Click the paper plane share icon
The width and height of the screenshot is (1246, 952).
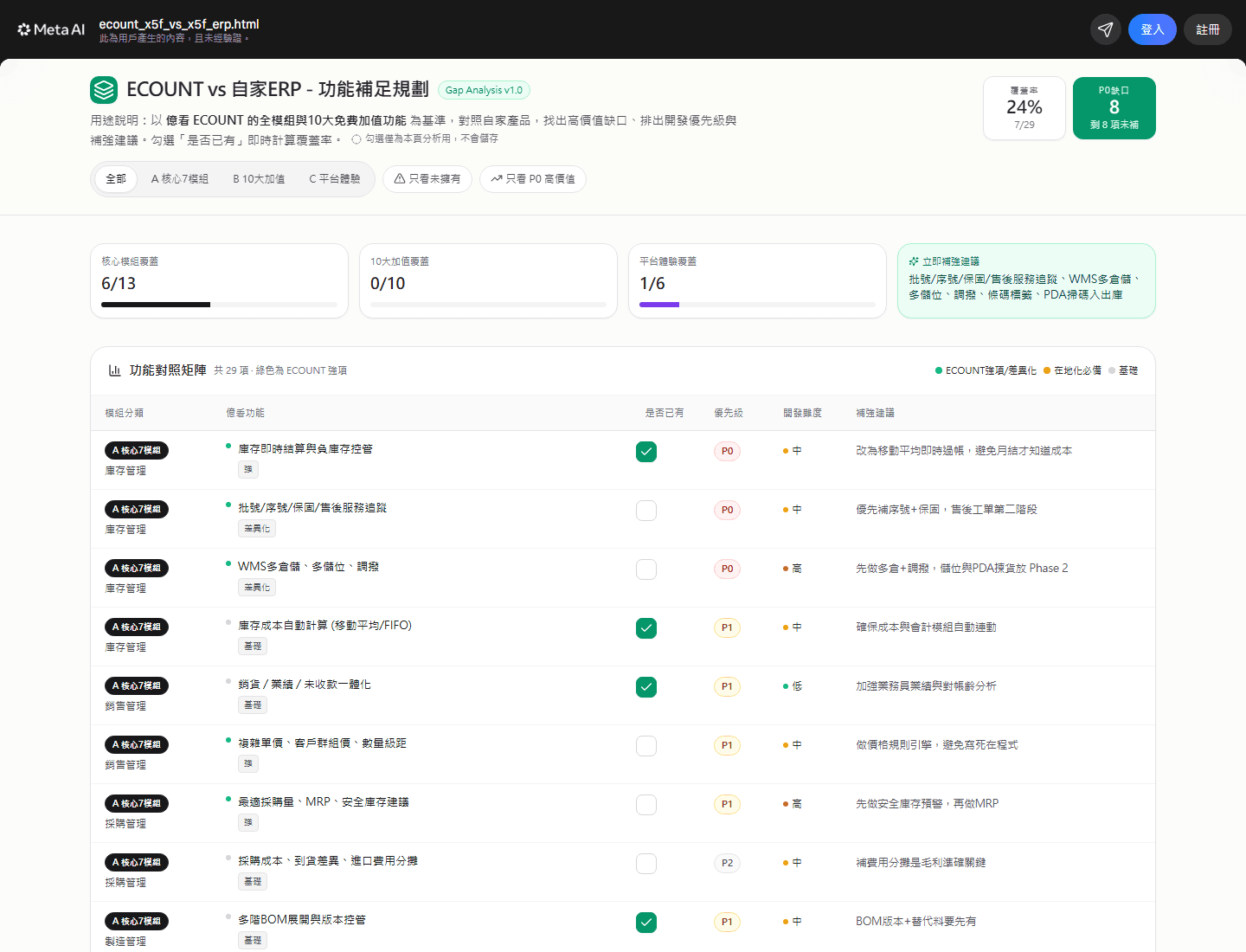tap(1106, 29)
